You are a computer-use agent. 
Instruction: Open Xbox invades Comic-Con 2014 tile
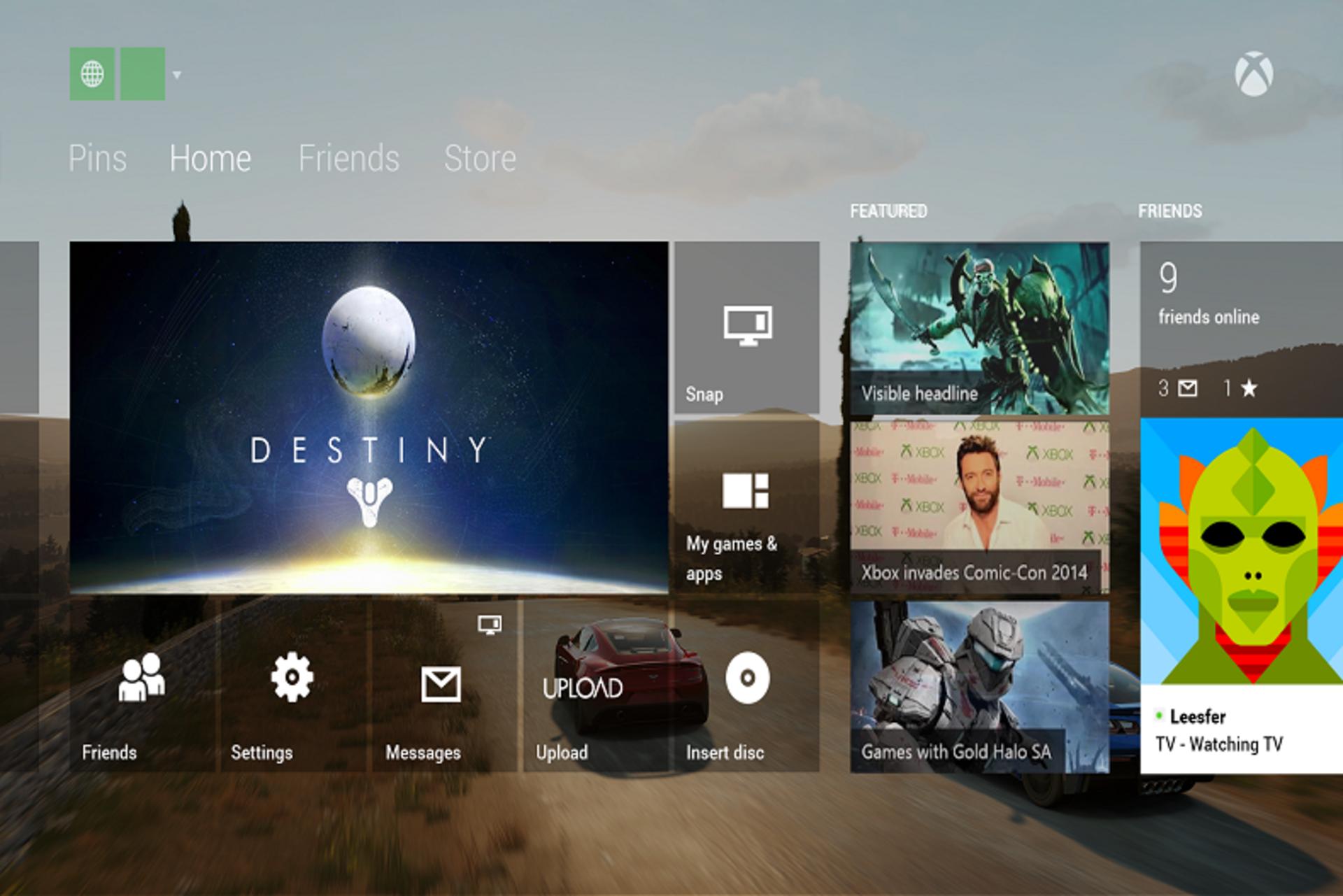coord(979,507)
